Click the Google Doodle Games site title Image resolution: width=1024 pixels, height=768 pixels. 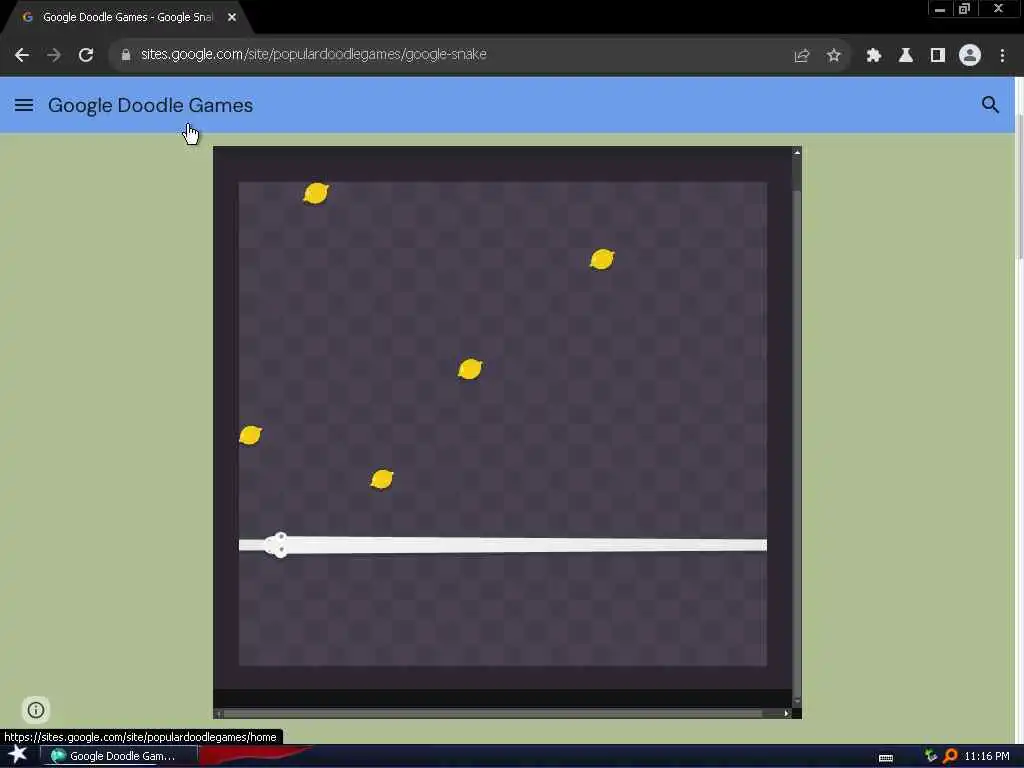click(150, 105)
